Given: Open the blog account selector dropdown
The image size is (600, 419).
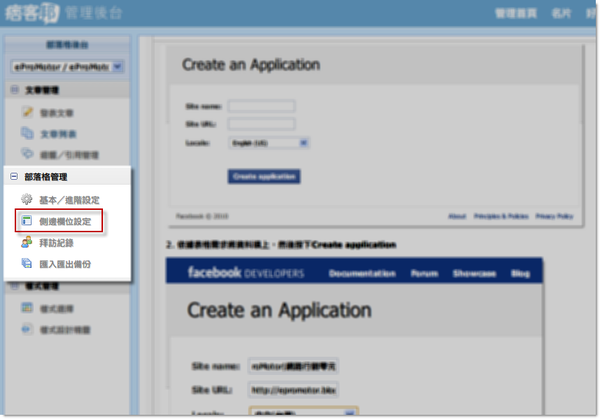Looking at the screenshot, I should pyautogui.click(x=67, y=67).
